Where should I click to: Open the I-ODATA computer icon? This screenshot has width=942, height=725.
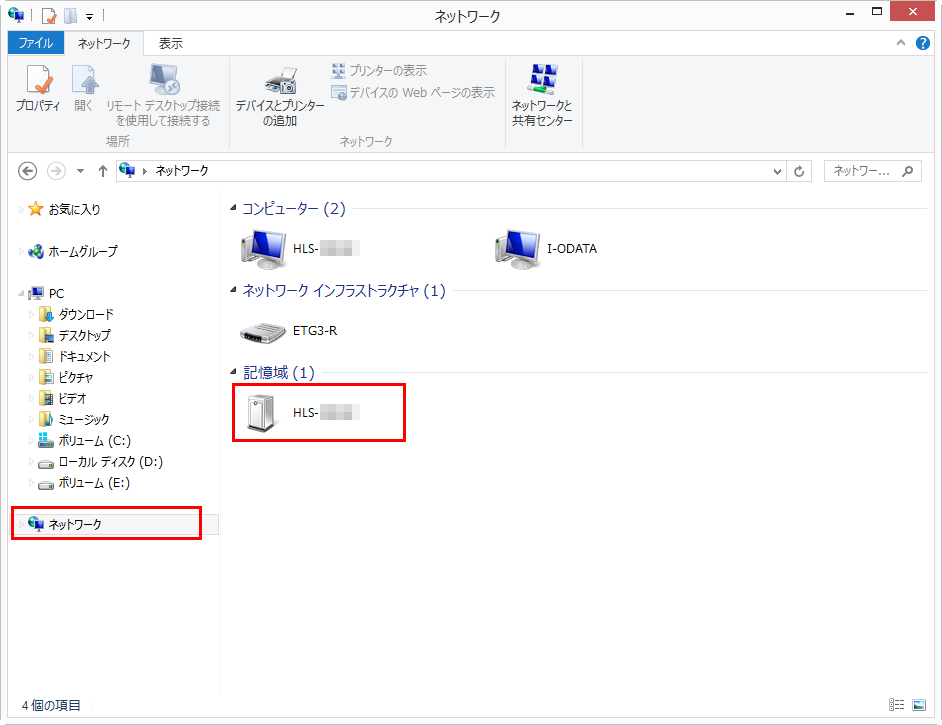[x=517, y=249]
